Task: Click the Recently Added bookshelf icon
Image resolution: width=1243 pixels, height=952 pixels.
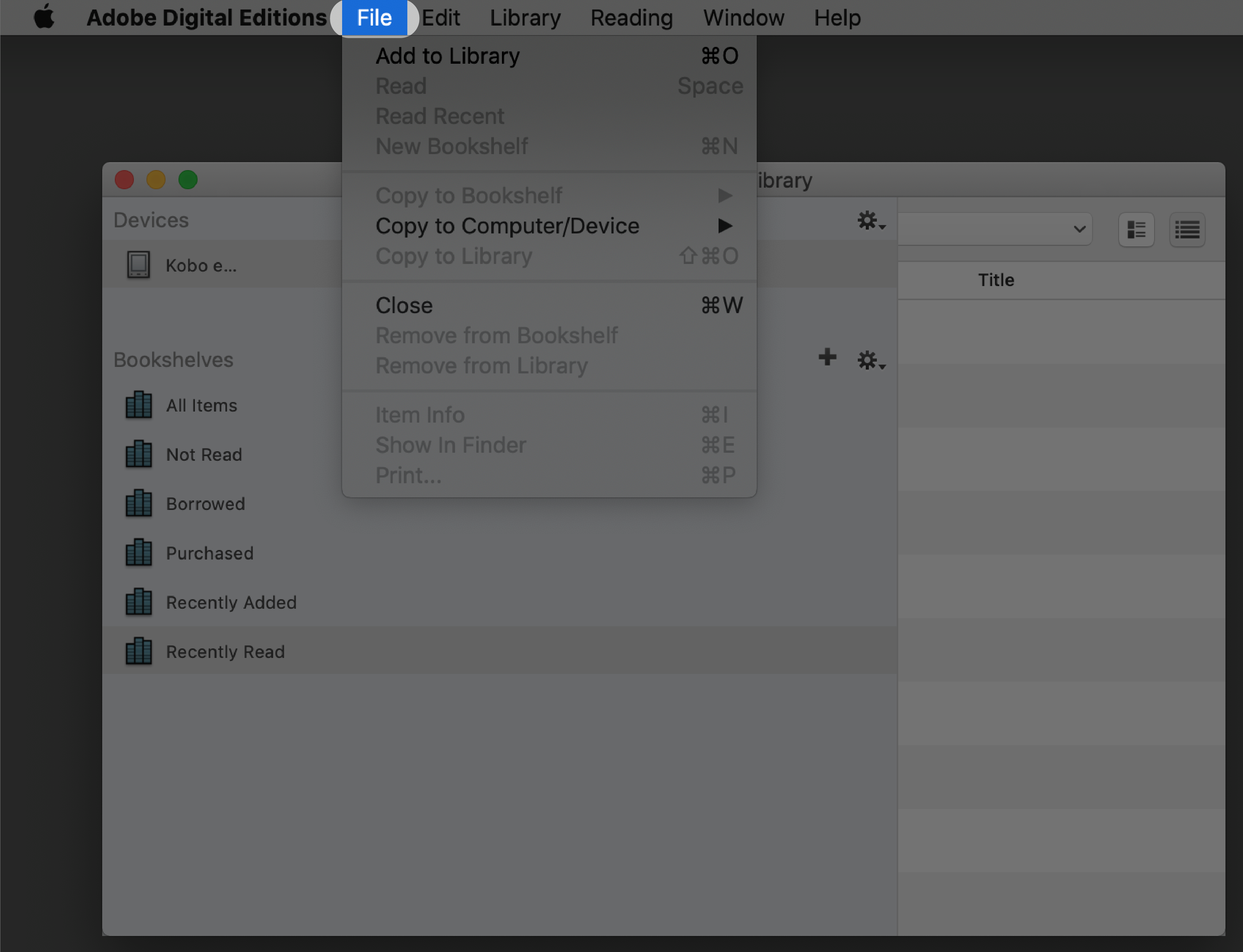Action: tap(139, 601)
